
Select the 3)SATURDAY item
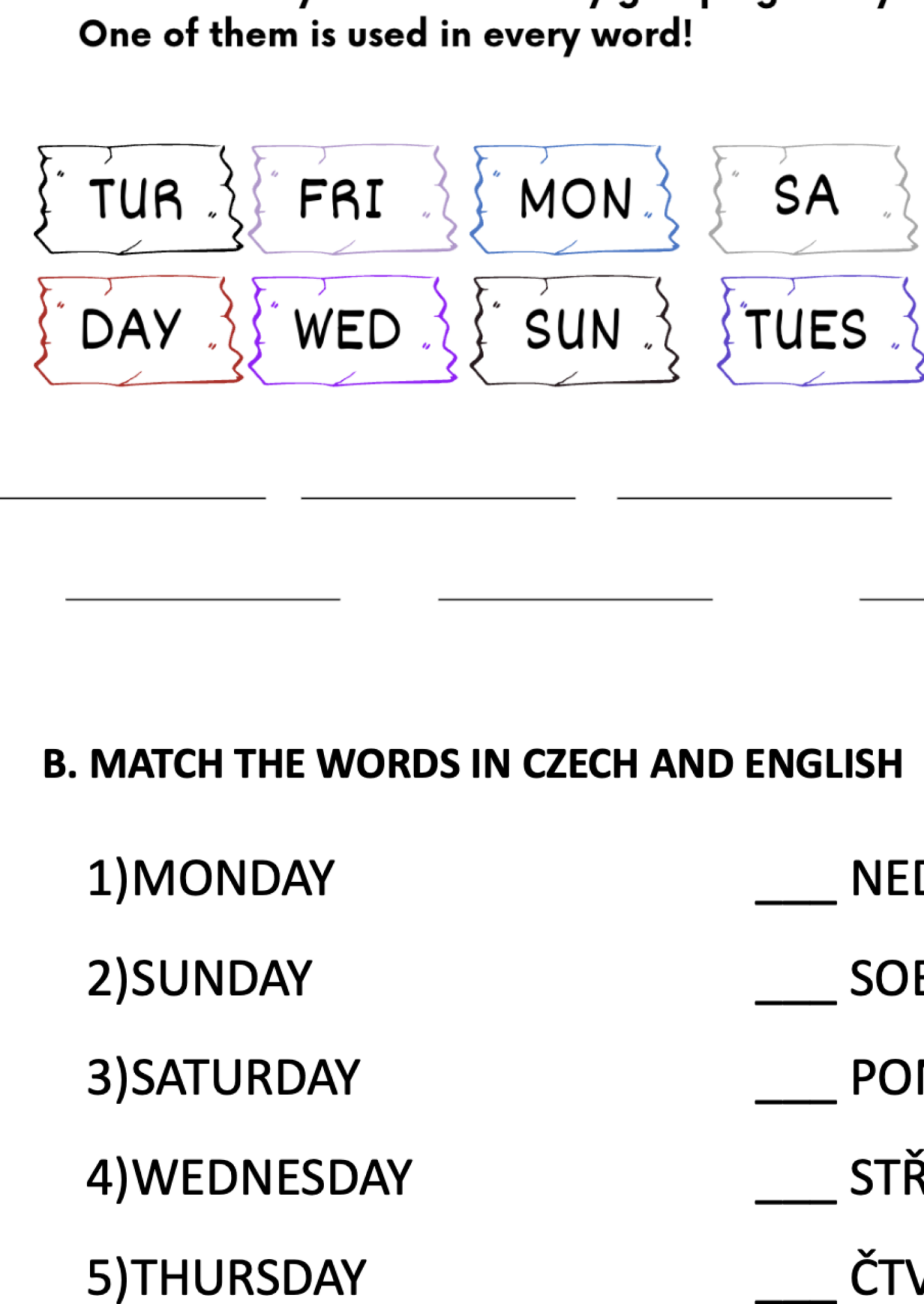pyautogui.click(x=223, y=1078)
